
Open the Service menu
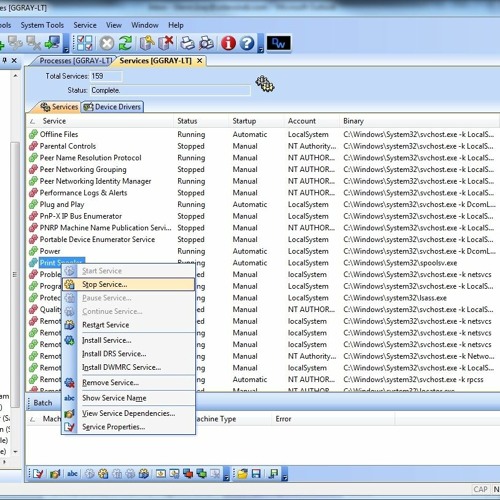(x=85, y=25)
